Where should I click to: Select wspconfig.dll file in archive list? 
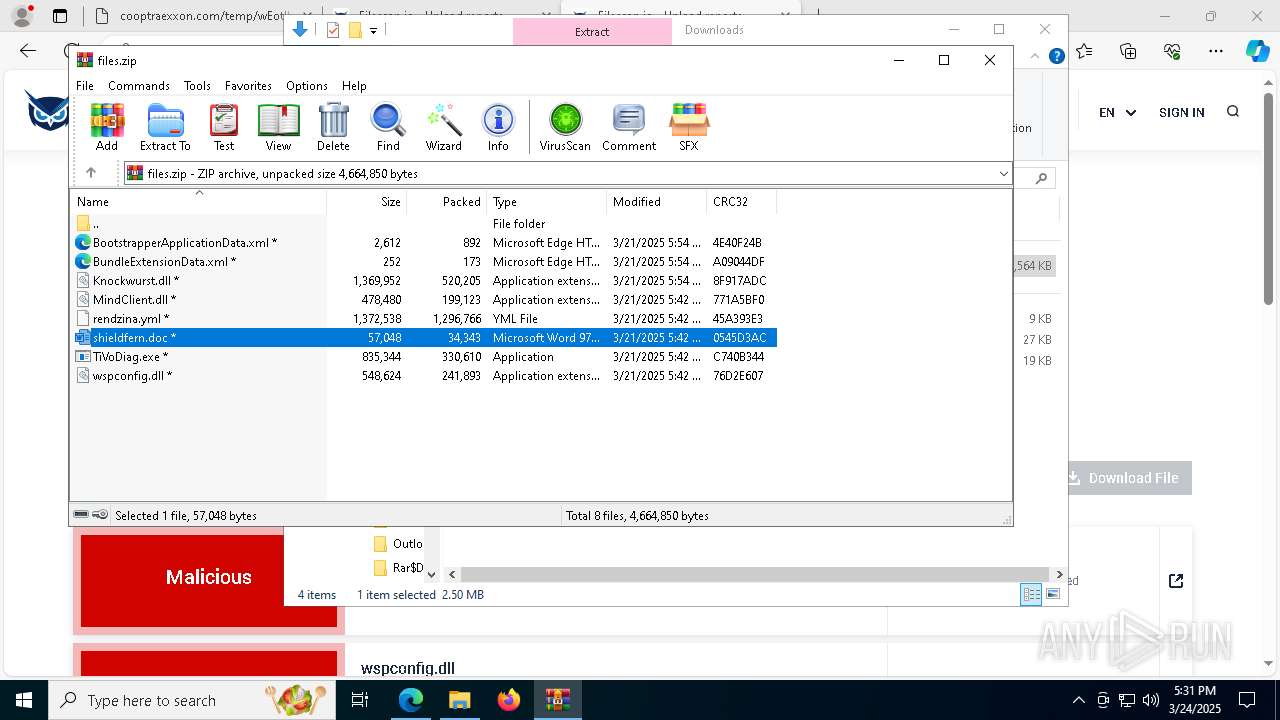(x=424, y=376)
